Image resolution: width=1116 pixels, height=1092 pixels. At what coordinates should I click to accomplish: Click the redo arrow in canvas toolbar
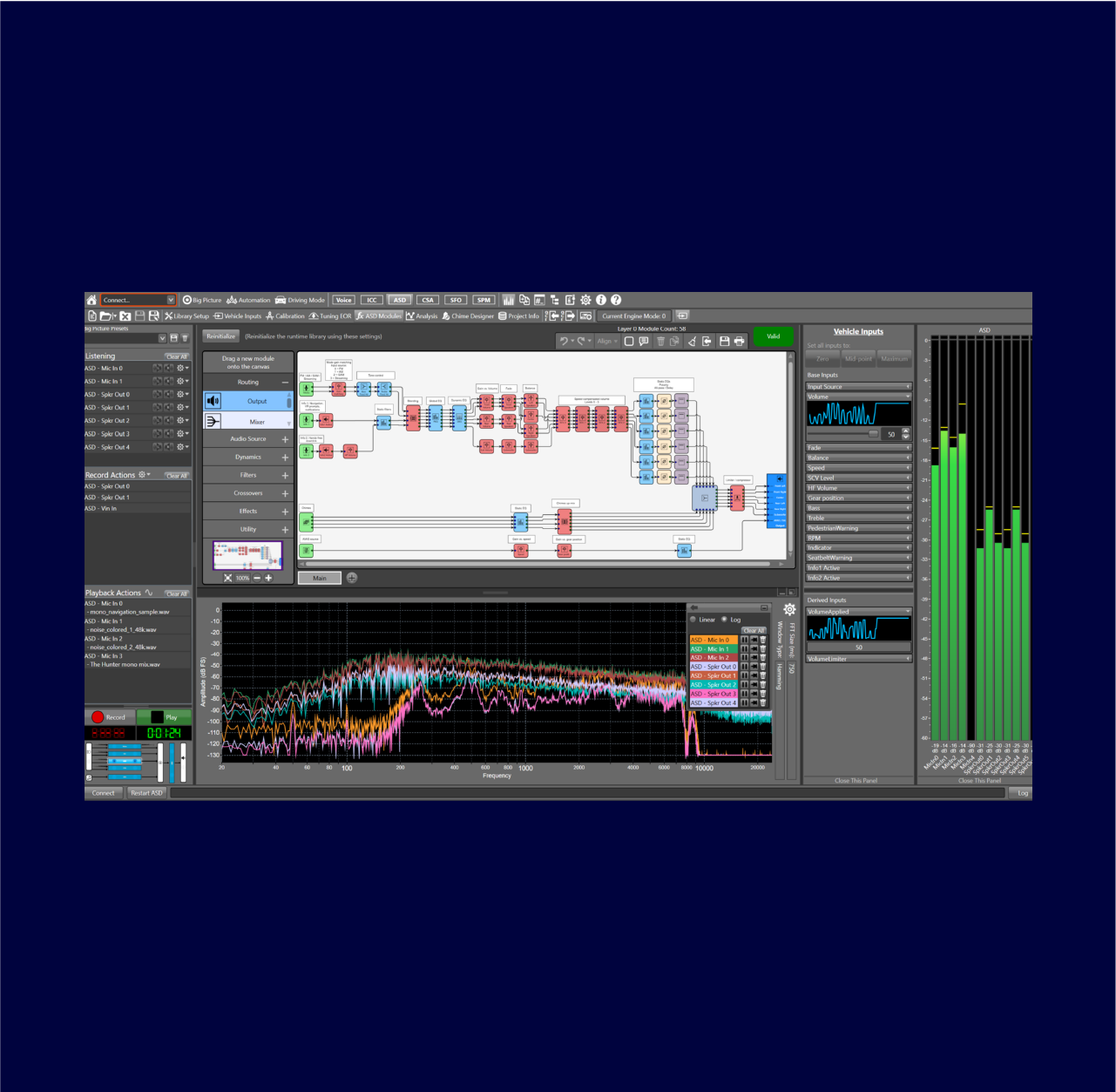581,341
